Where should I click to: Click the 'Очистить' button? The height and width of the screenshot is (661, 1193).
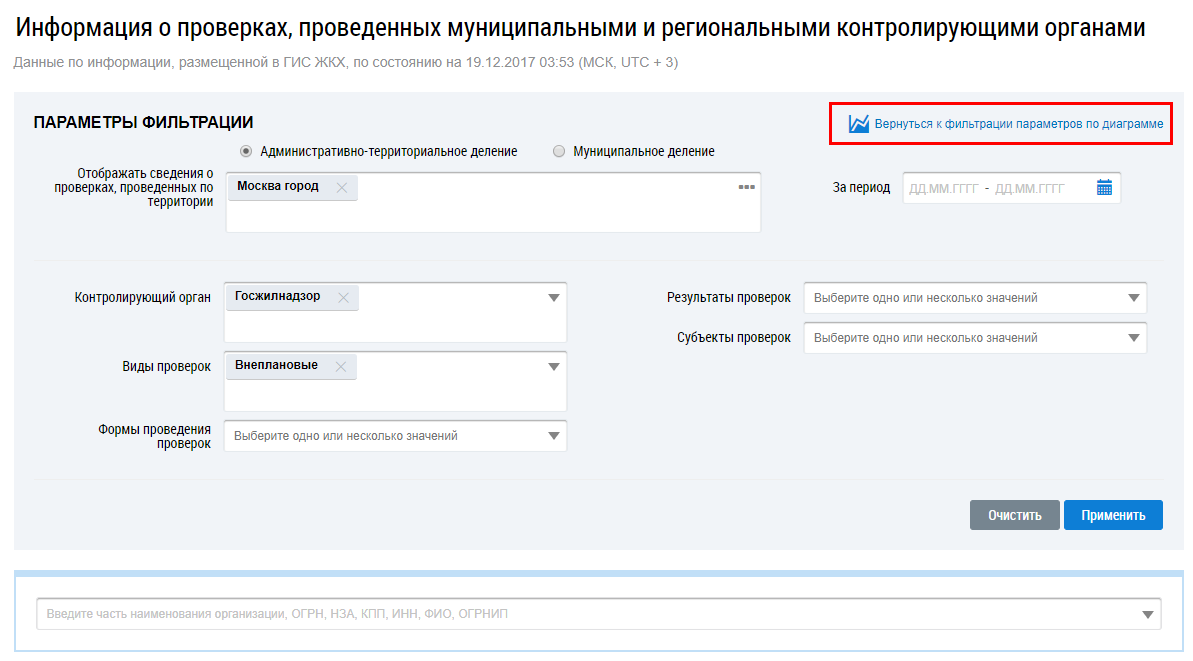point(1014,515)
